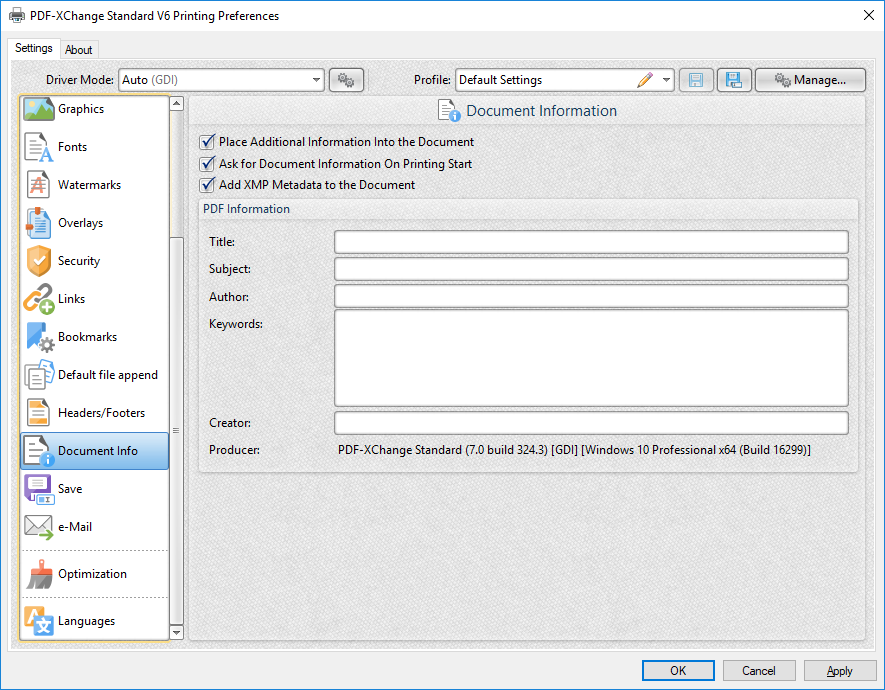Viewport: 885px width, 690px height.
Task: Open the Optimization category
Action: pyautogui.click(x=95, y=574)
